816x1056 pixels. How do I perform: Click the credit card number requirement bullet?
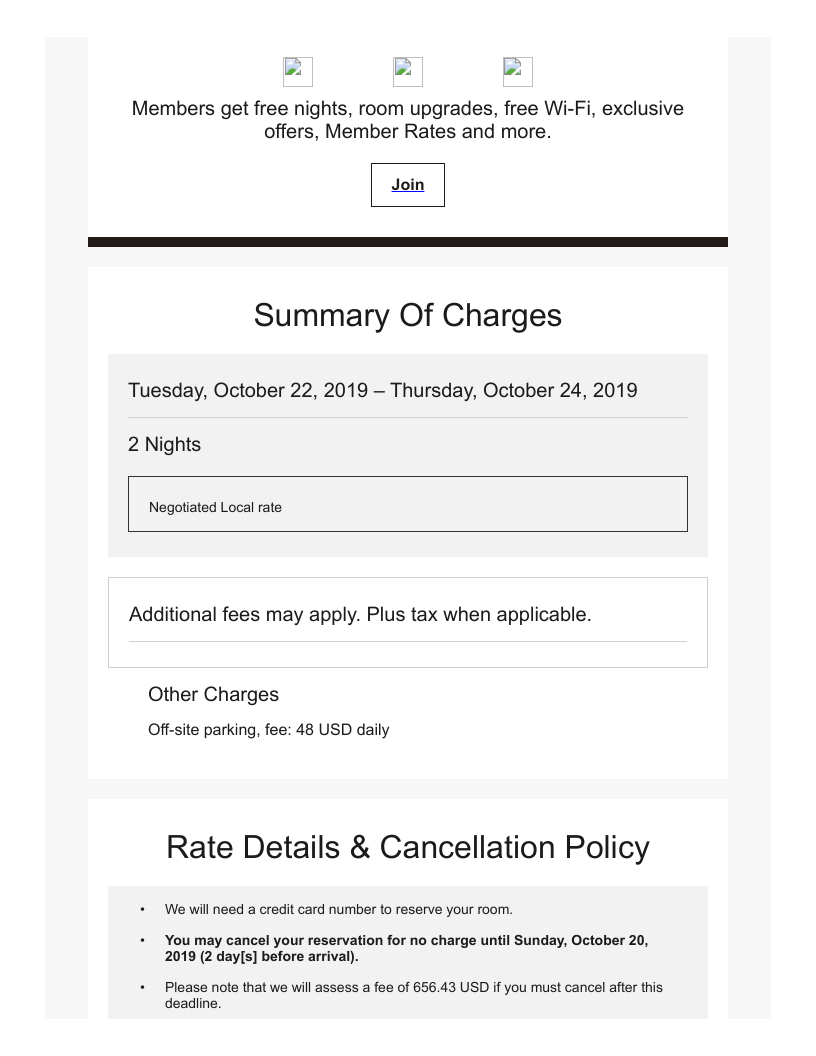(338, 910)
